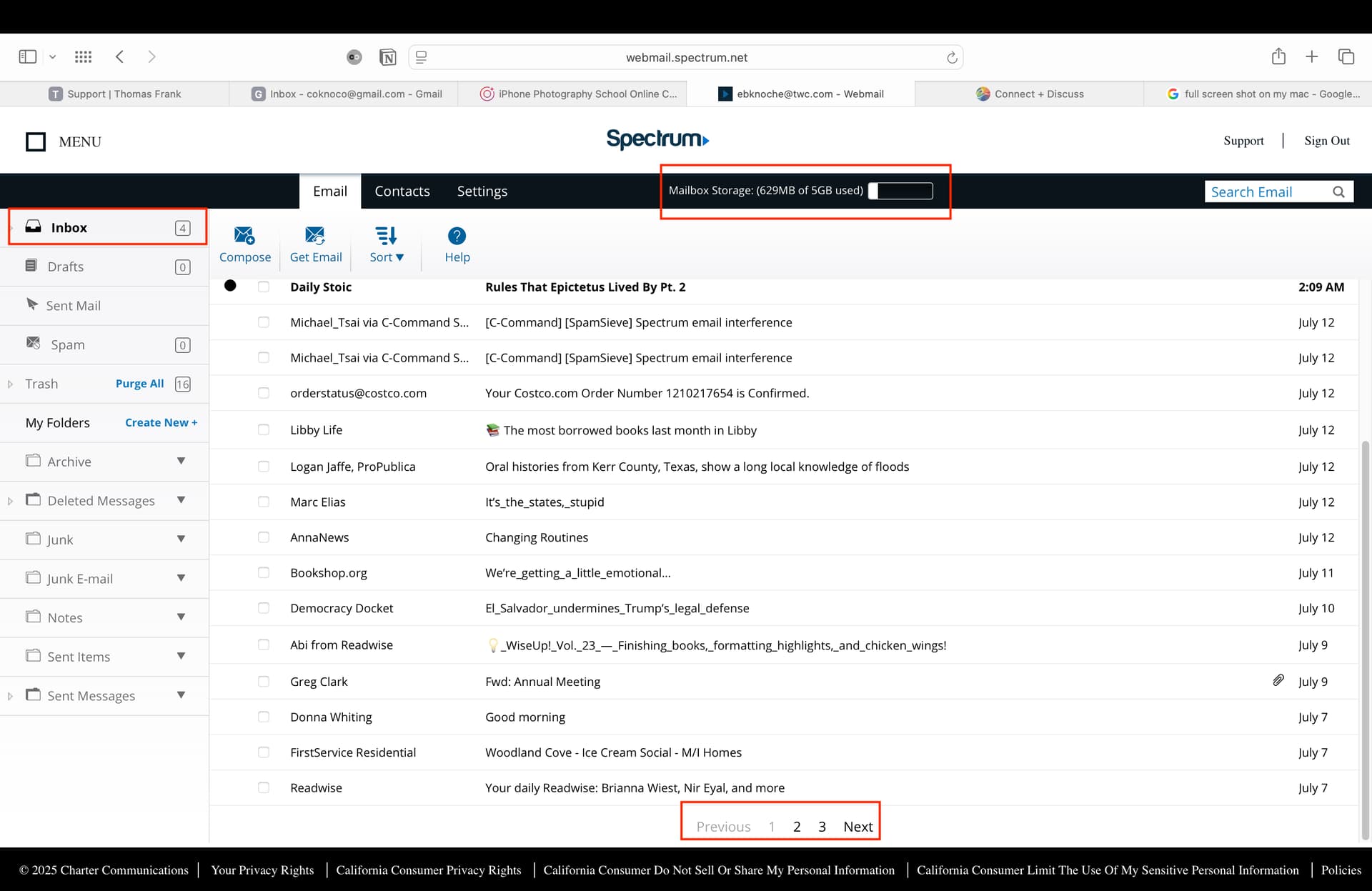Click the MENU square icon
Image resolution: width=1372 pixels, height=891 pixels.
point(36,141)
